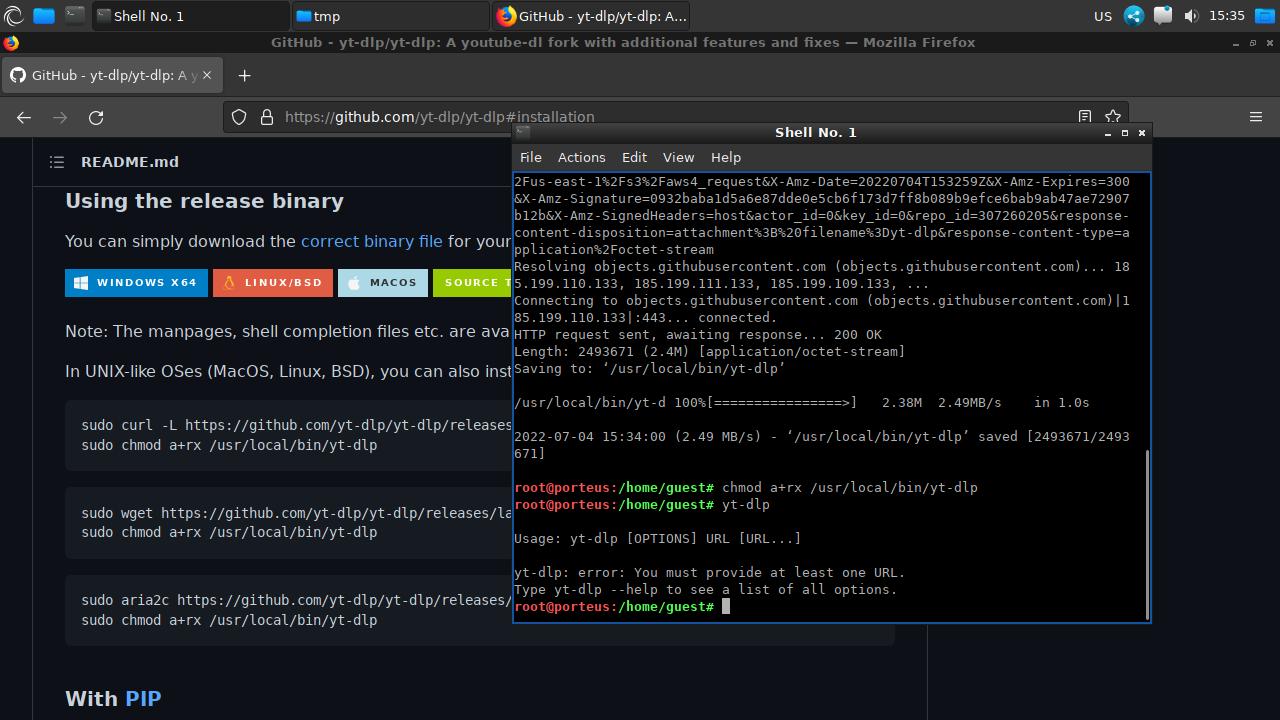
Task: Open Edit menu in Shell window
Action: click(634, 157)
